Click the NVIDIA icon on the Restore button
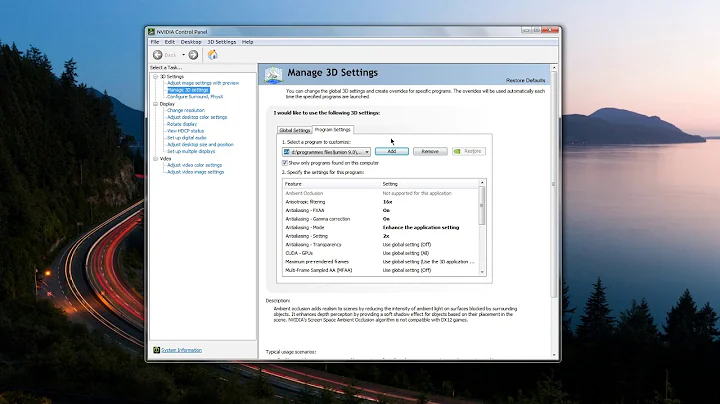The width and height of the screenshot is (720, 404). 457,151
